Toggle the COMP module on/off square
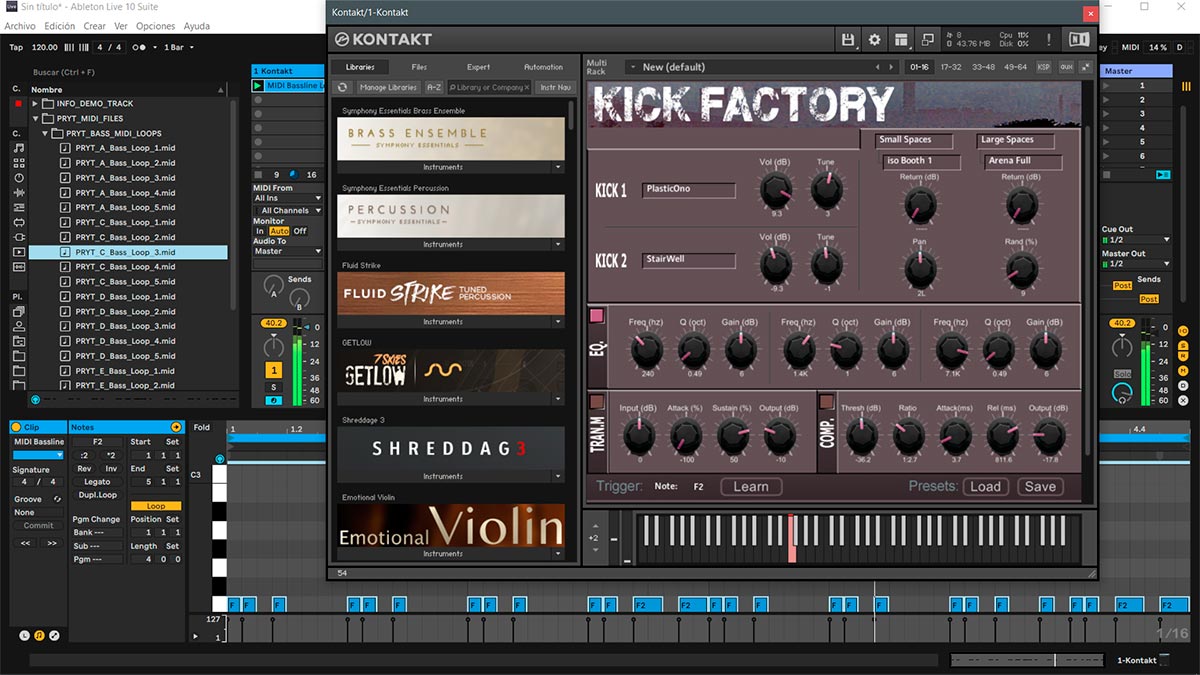This screenshot has width=1200, height=675. (827, 401)
